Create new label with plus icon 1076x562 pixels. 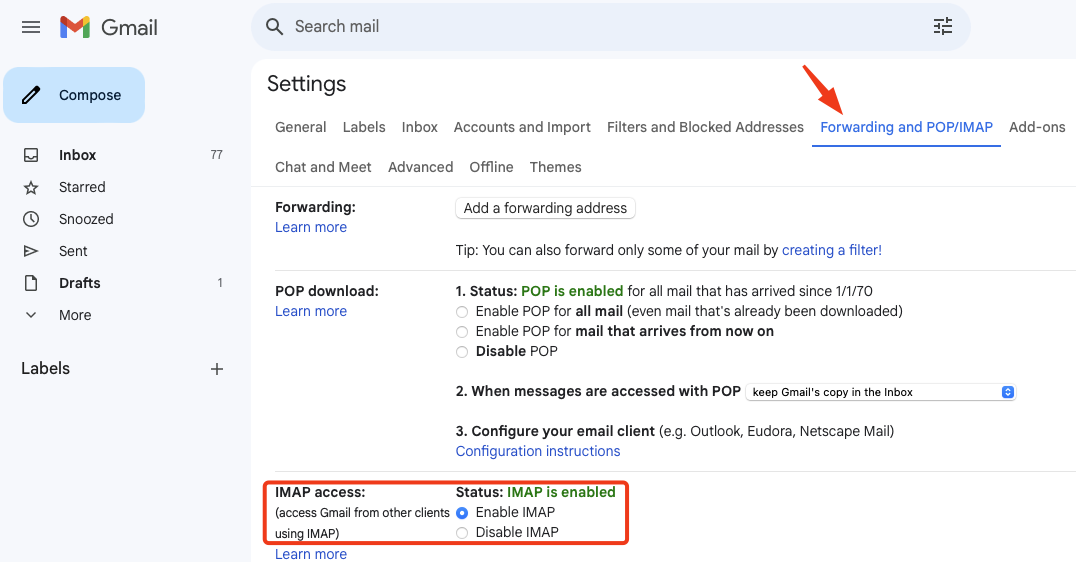(x=217, y=369)
